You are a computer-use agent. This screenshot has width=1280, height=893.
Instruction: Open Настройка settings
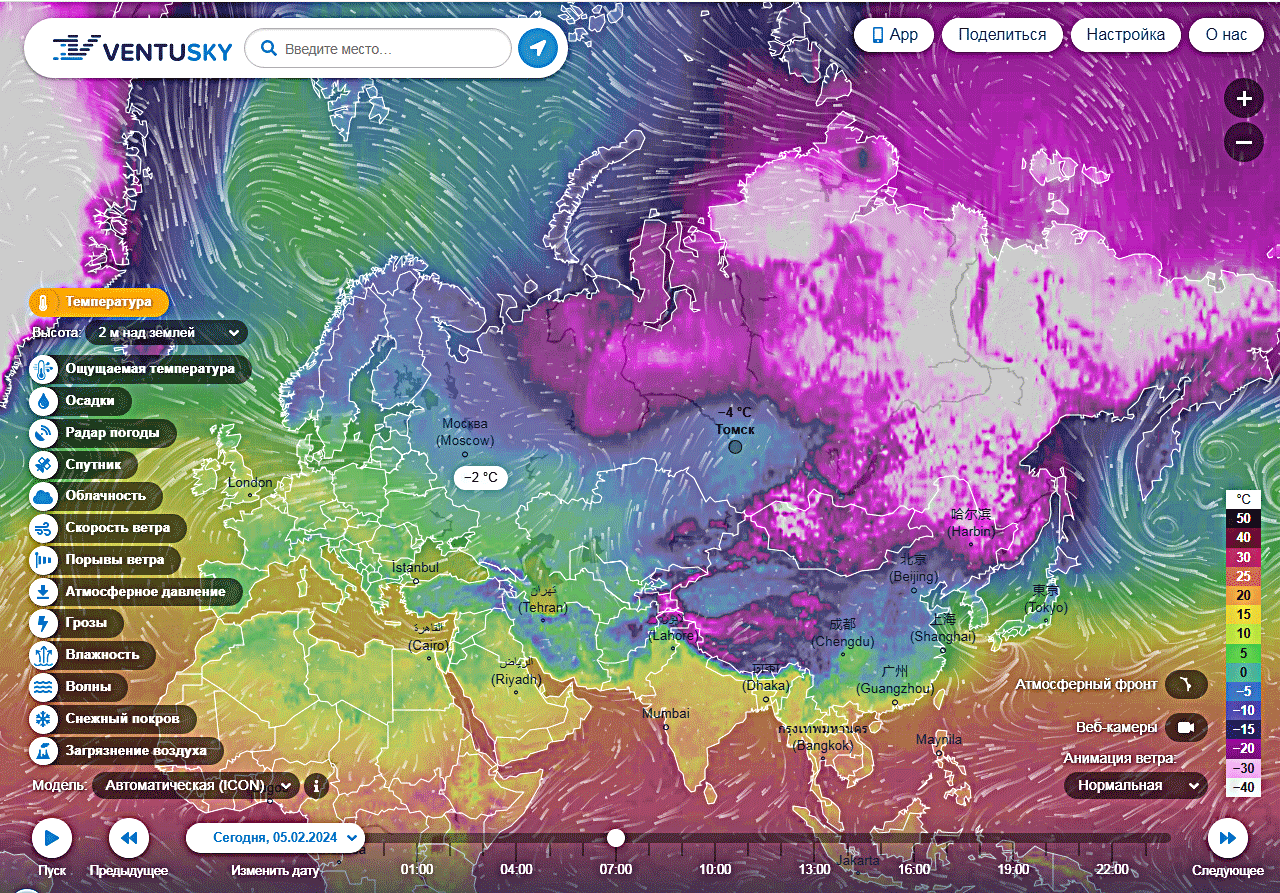1126,35
